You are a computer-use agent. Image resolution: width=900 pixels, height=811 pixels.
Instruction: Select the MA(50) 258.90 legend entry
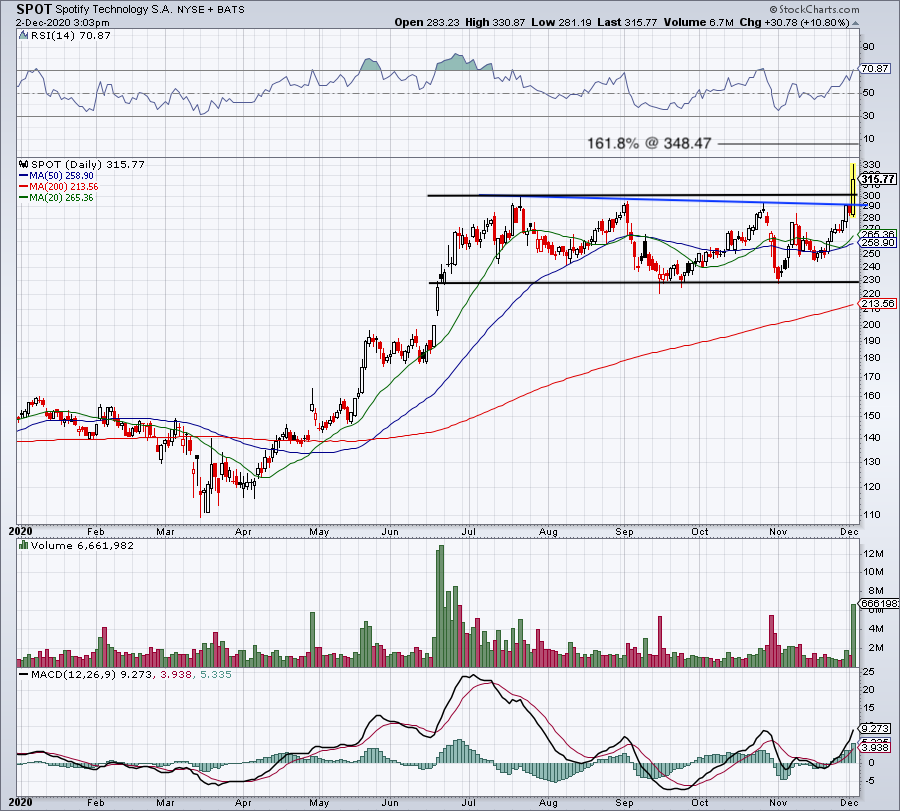61,176
